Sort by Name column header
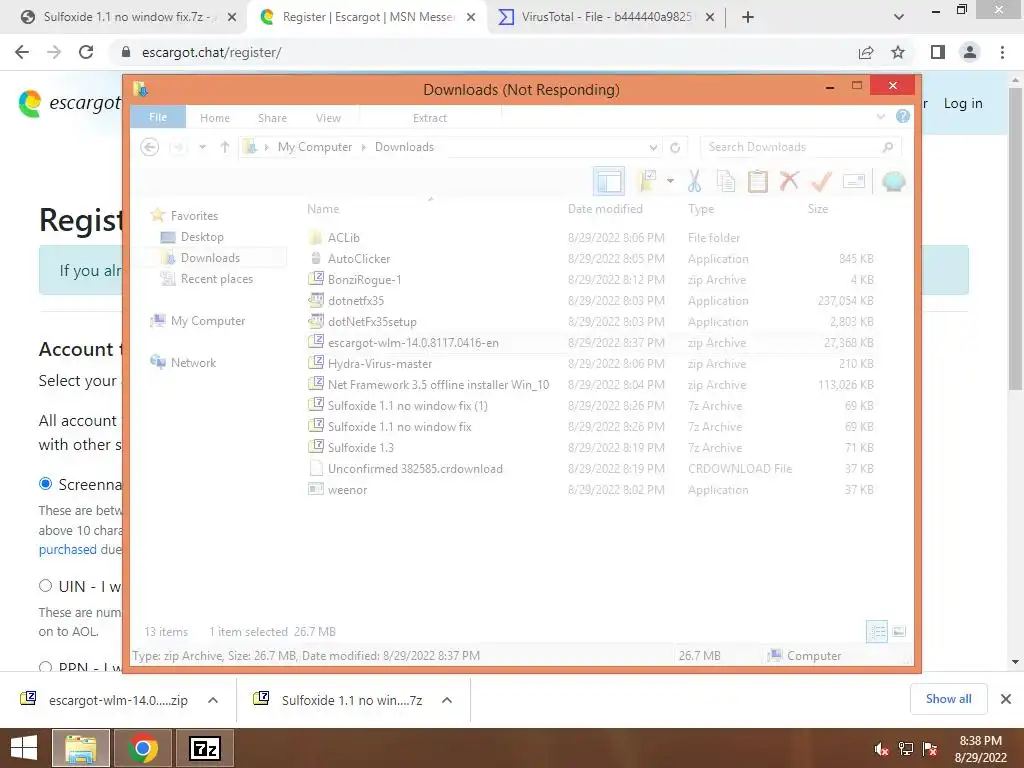The height and width of the screenshot is (768, 1024). click(323, 209)
